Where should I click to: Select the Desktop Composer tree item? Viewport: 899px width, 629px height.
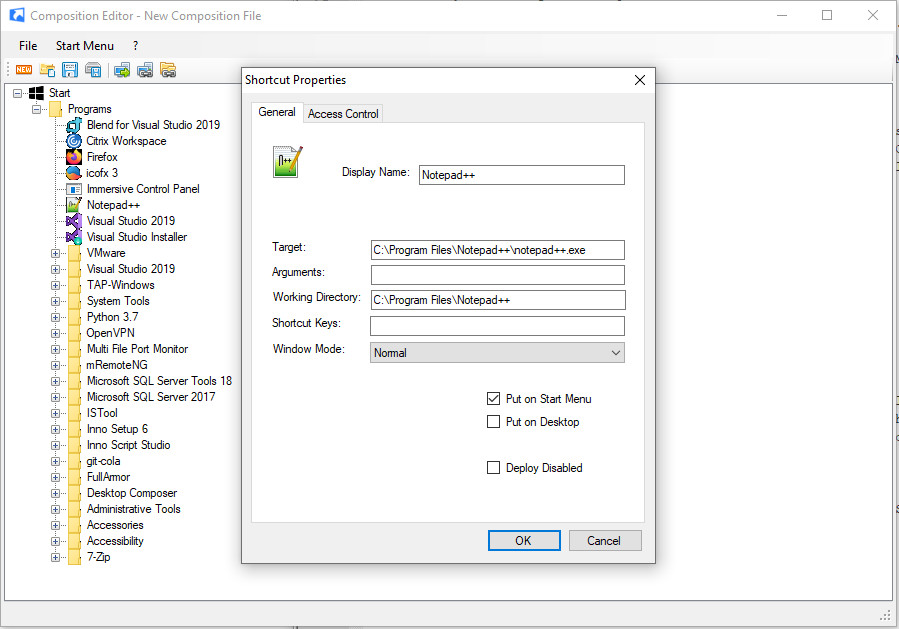[x=132, y=493]
